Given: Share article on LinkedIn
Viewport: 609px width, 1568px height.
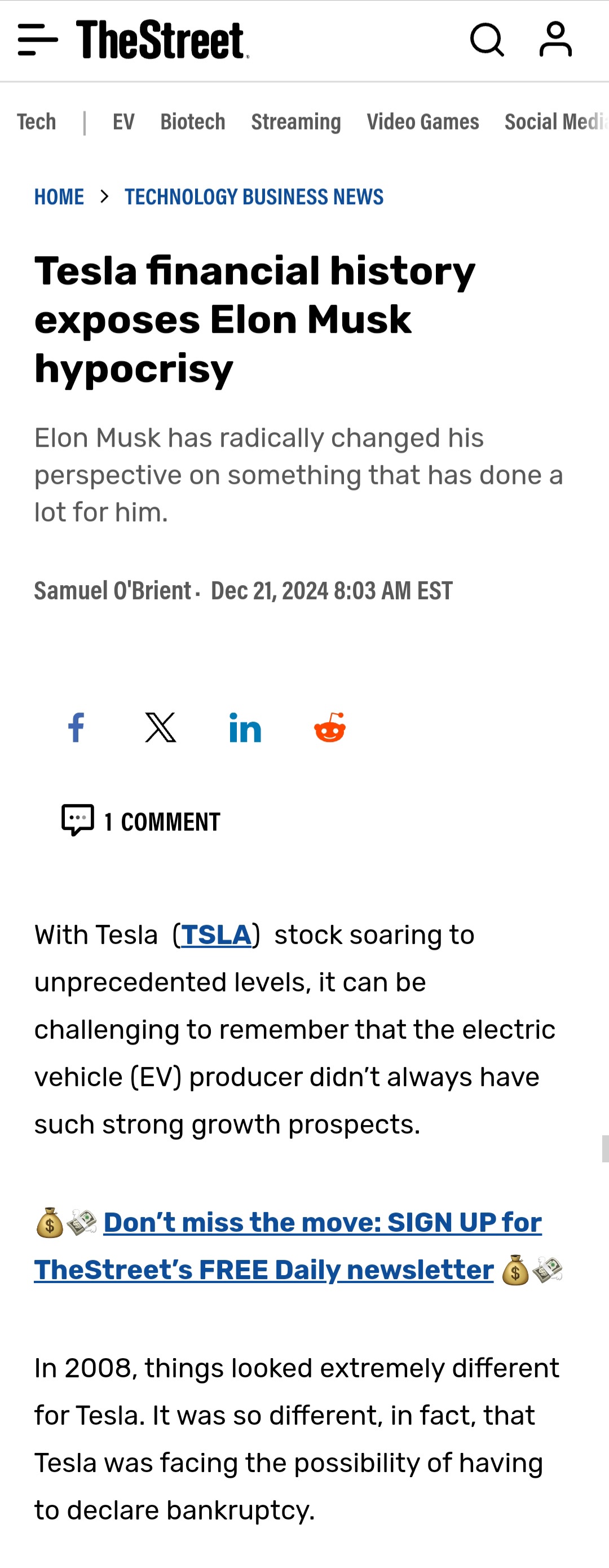Looking at the screenshot, I should pos(245,728).
